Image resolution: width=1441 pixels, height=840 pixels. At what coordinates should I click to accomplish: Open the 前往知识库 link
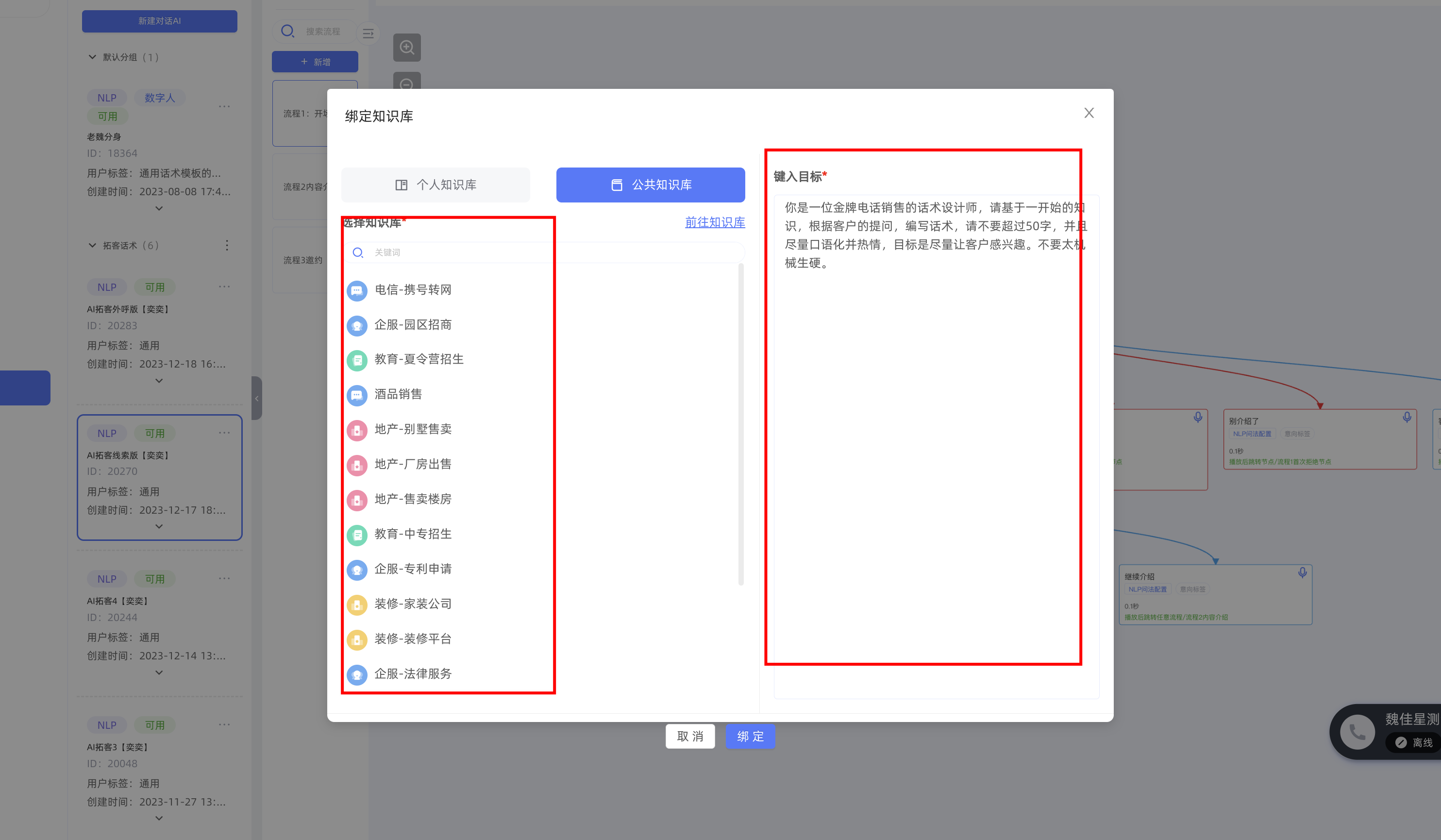coord(715,222)
